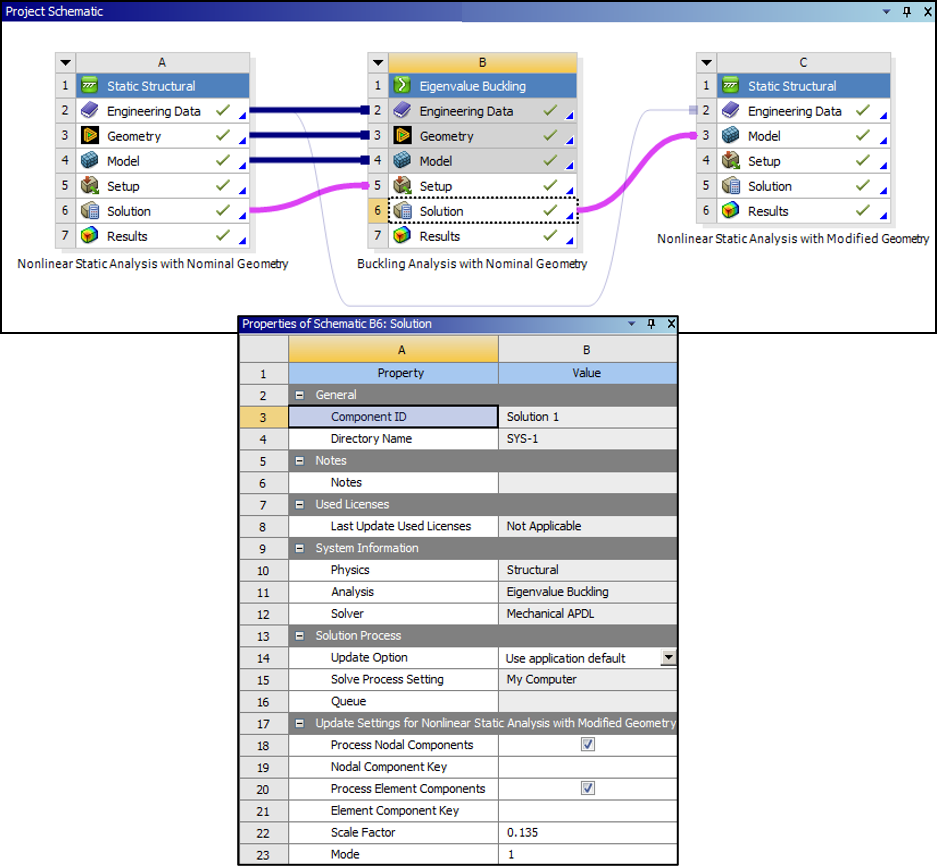Close the Properties of Schematic B6 panel
Viewport: 937px width, 866px height.
click(671, 324)
